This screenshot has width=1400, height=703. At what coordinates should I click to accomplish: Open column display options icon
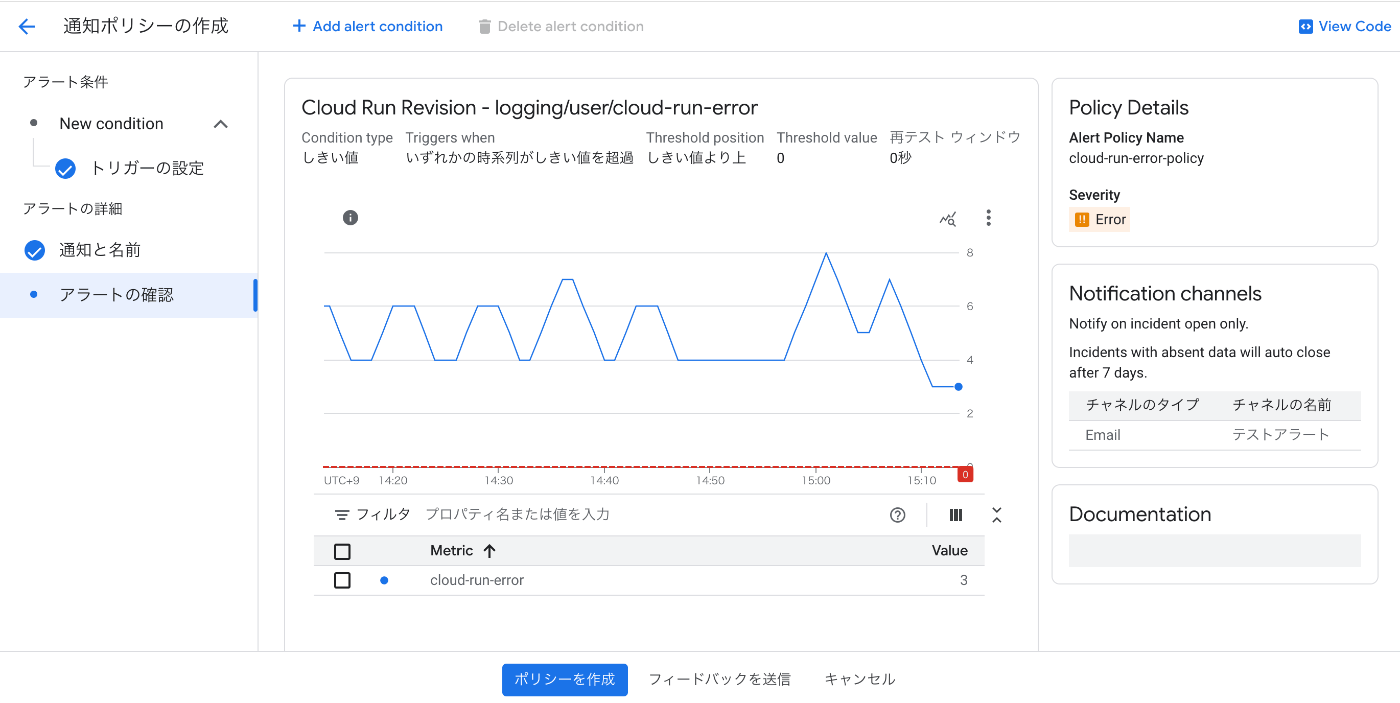pos(956,515)
